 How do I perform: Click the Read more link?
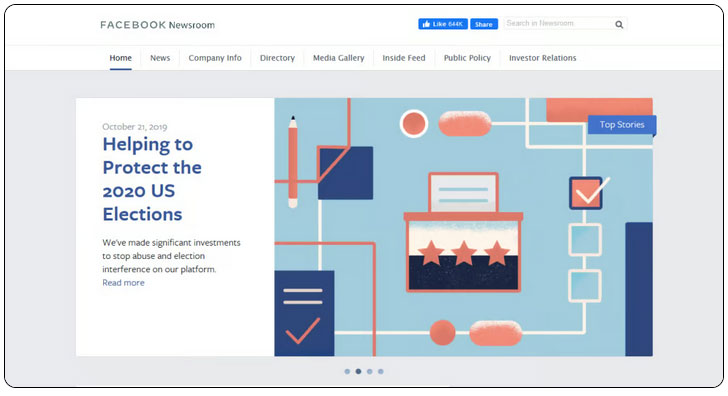click(x=124, y=283)
